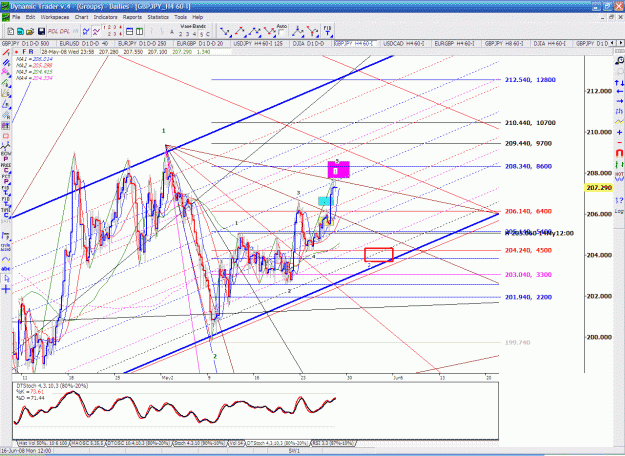Open the Edit menu

(x=30, y=17)
